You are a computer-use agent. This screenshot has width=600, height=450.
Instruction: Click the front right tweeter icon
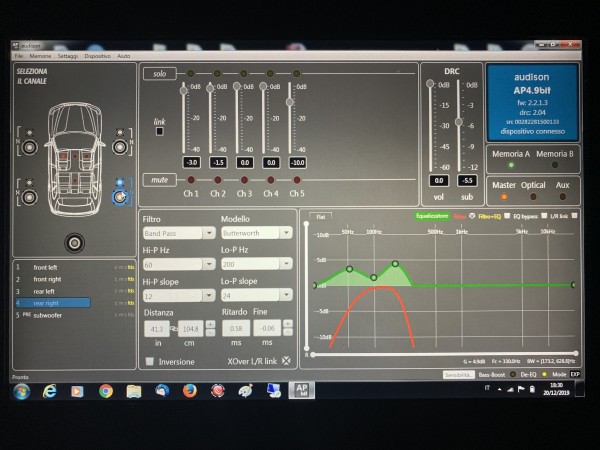tap(120, 132)
